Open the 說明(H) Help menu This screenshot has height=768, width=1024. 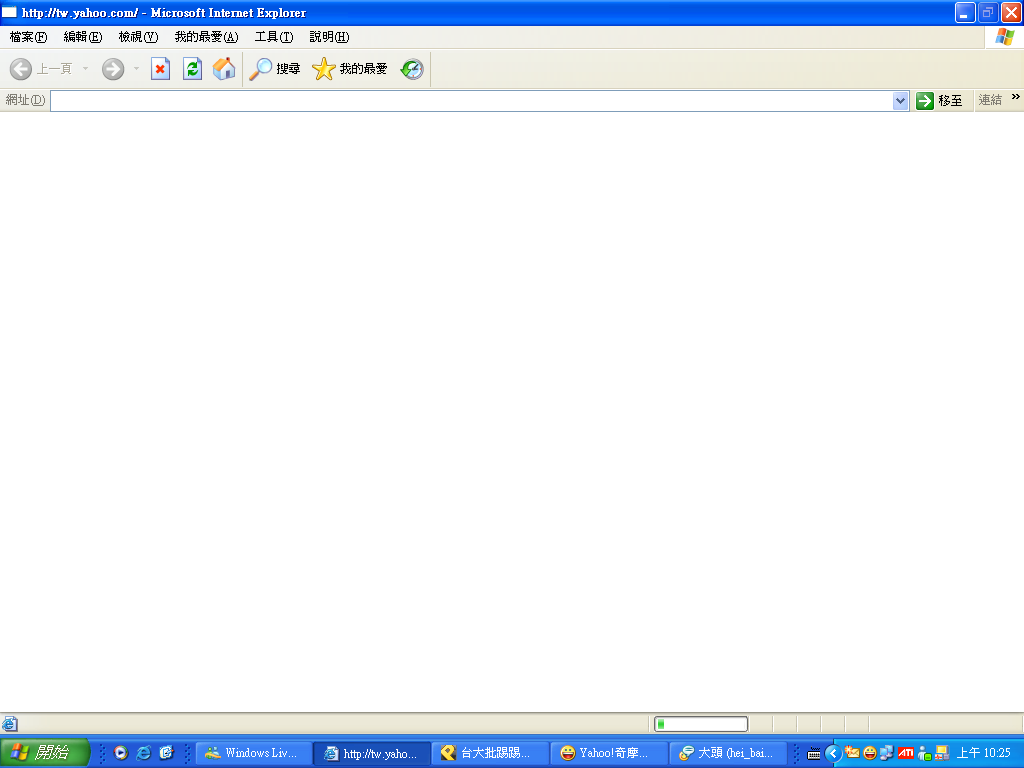pyautogui.click(x=329, y=37)
